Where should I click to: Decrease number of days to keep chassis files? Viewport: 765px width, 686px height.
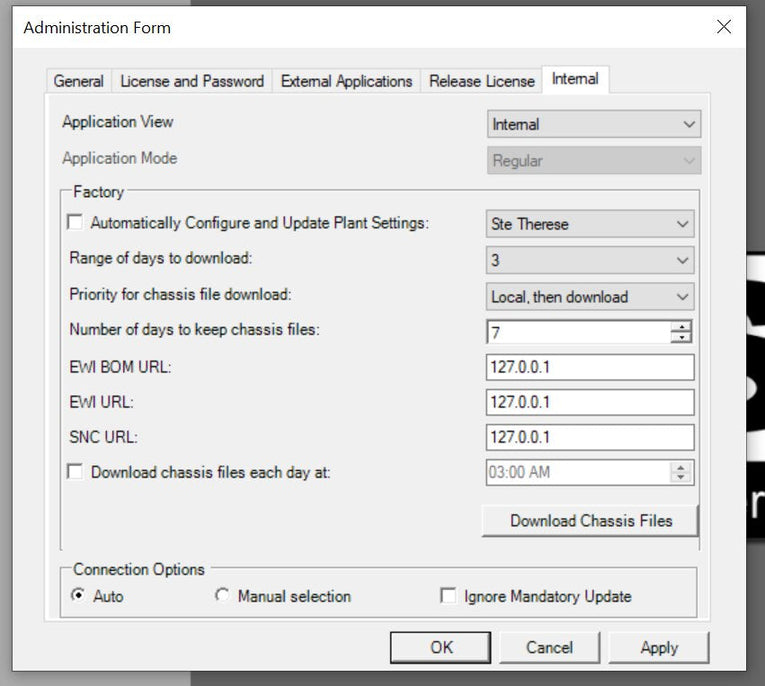(681, 338)
